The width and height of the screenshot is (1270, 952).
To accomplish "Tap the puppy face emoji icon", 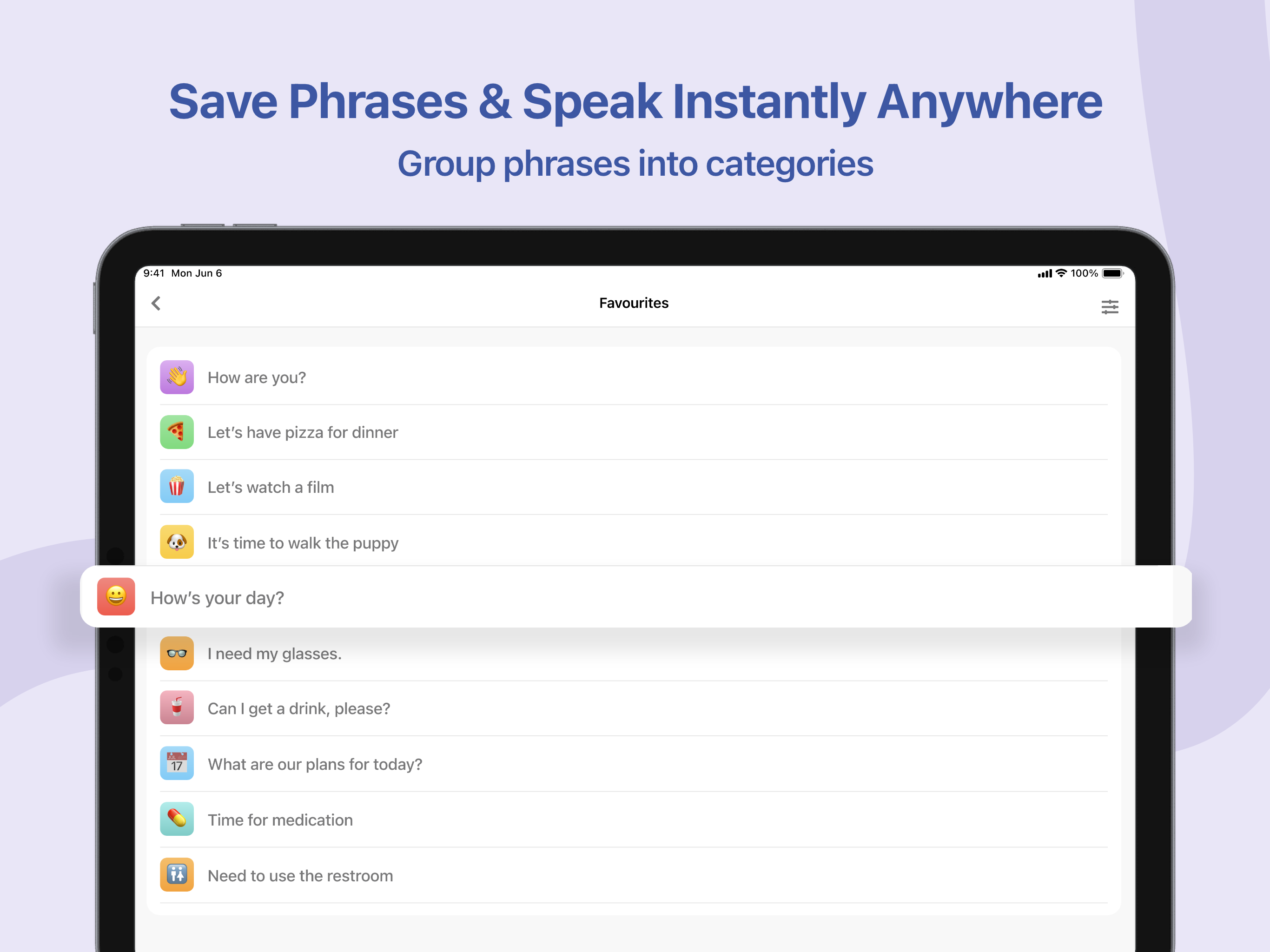I will pyautogui.click(x=177, y=542).
